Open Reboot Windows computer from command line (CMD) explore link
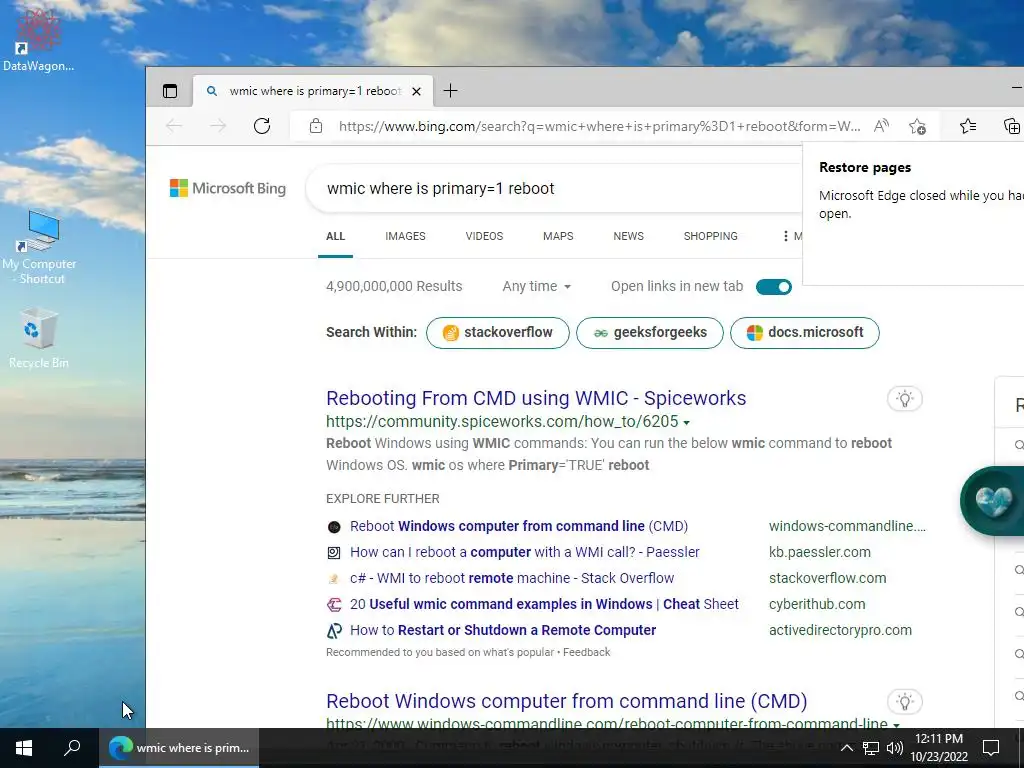Image resolution: width=1024 pixels, height=768 pixels. (x=519, y=526)
